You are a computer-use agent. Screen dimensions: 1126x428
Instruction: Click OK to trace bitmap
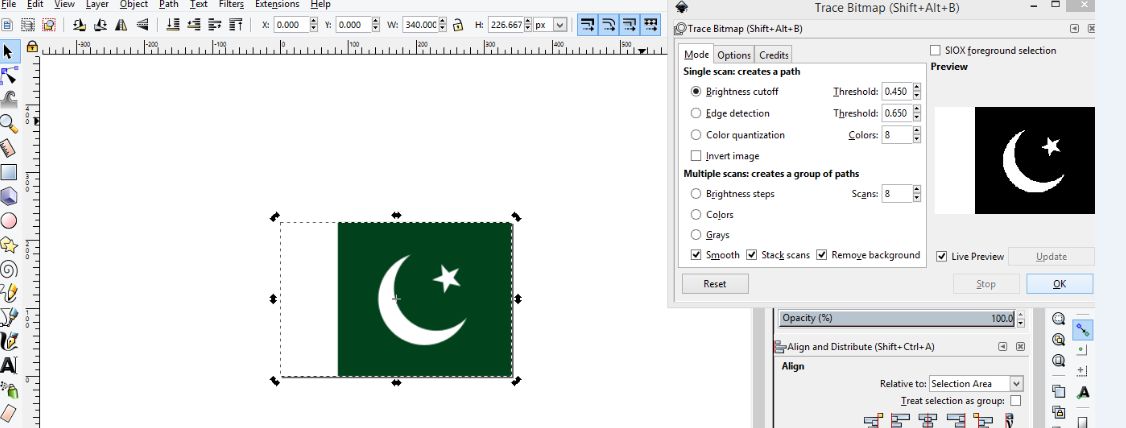click(1059, 284)
